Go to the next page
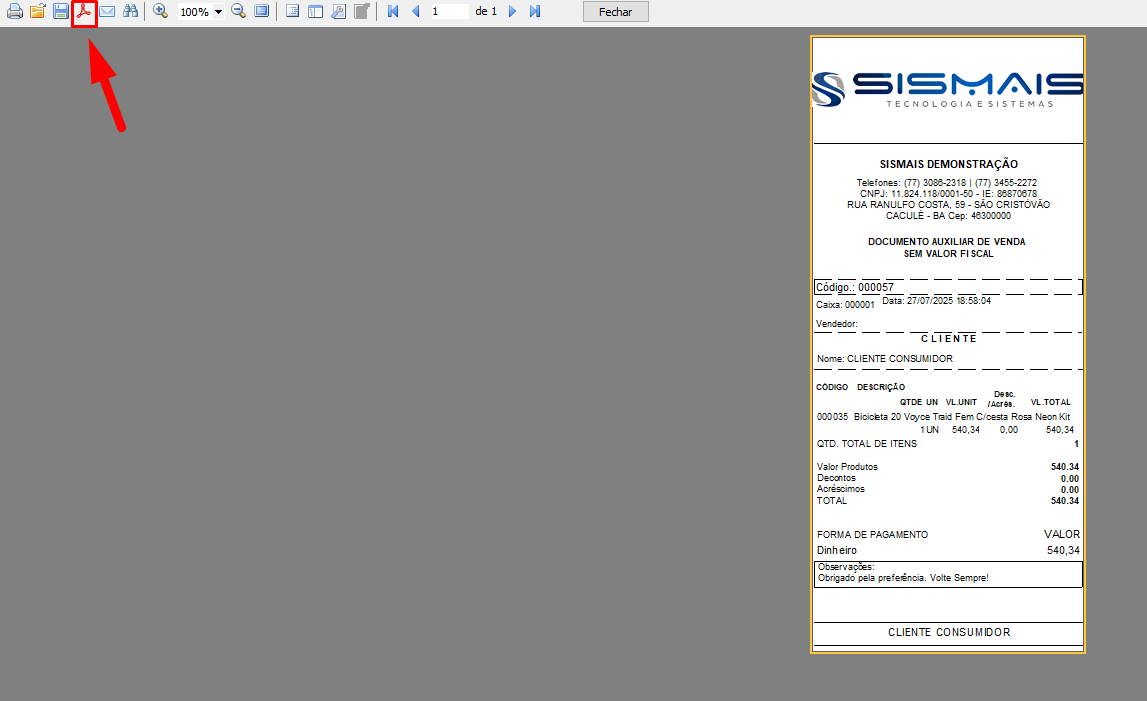The height and width of the screenshot is (701, 1147). click(512, 12)
